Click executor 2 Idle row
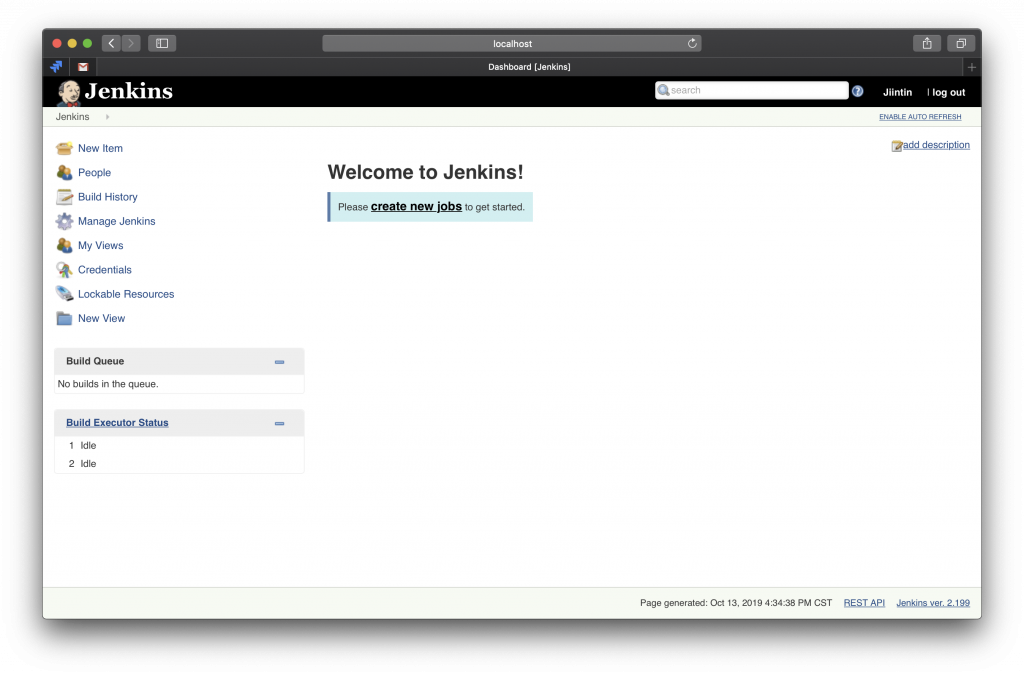1024x675 pixels. (179, 463)
